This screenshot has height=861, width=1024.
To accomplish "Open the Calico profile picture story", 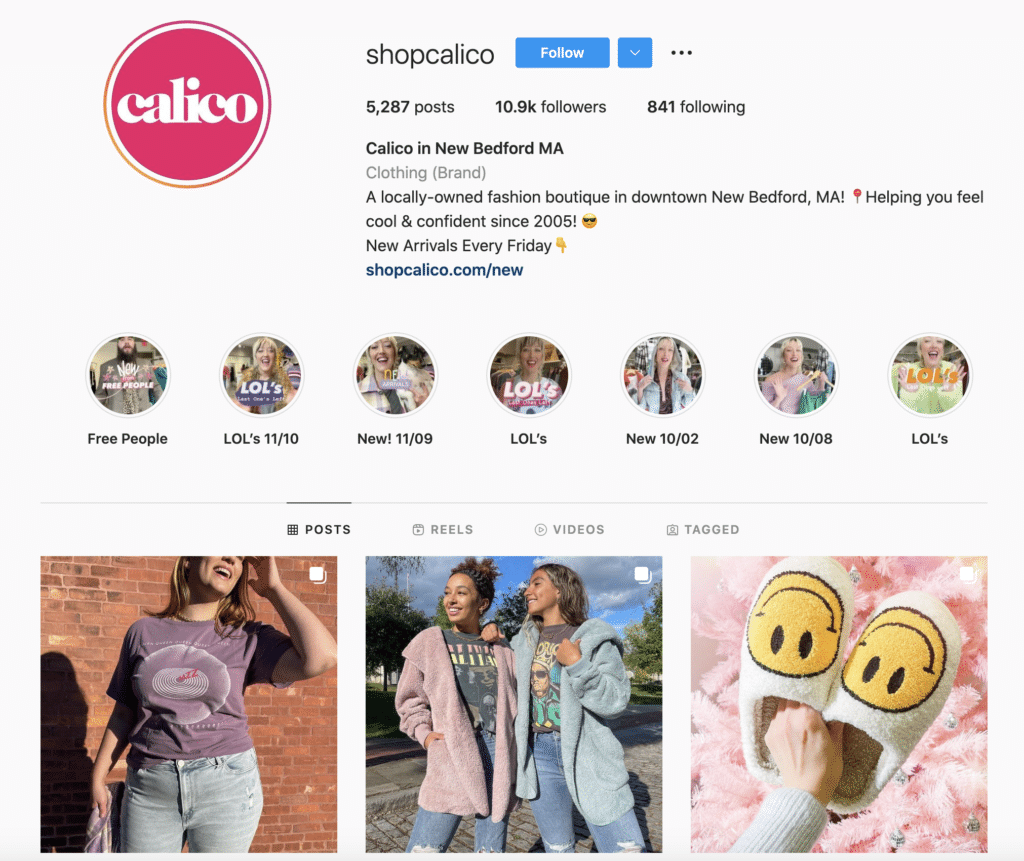I will pos(187,104).
